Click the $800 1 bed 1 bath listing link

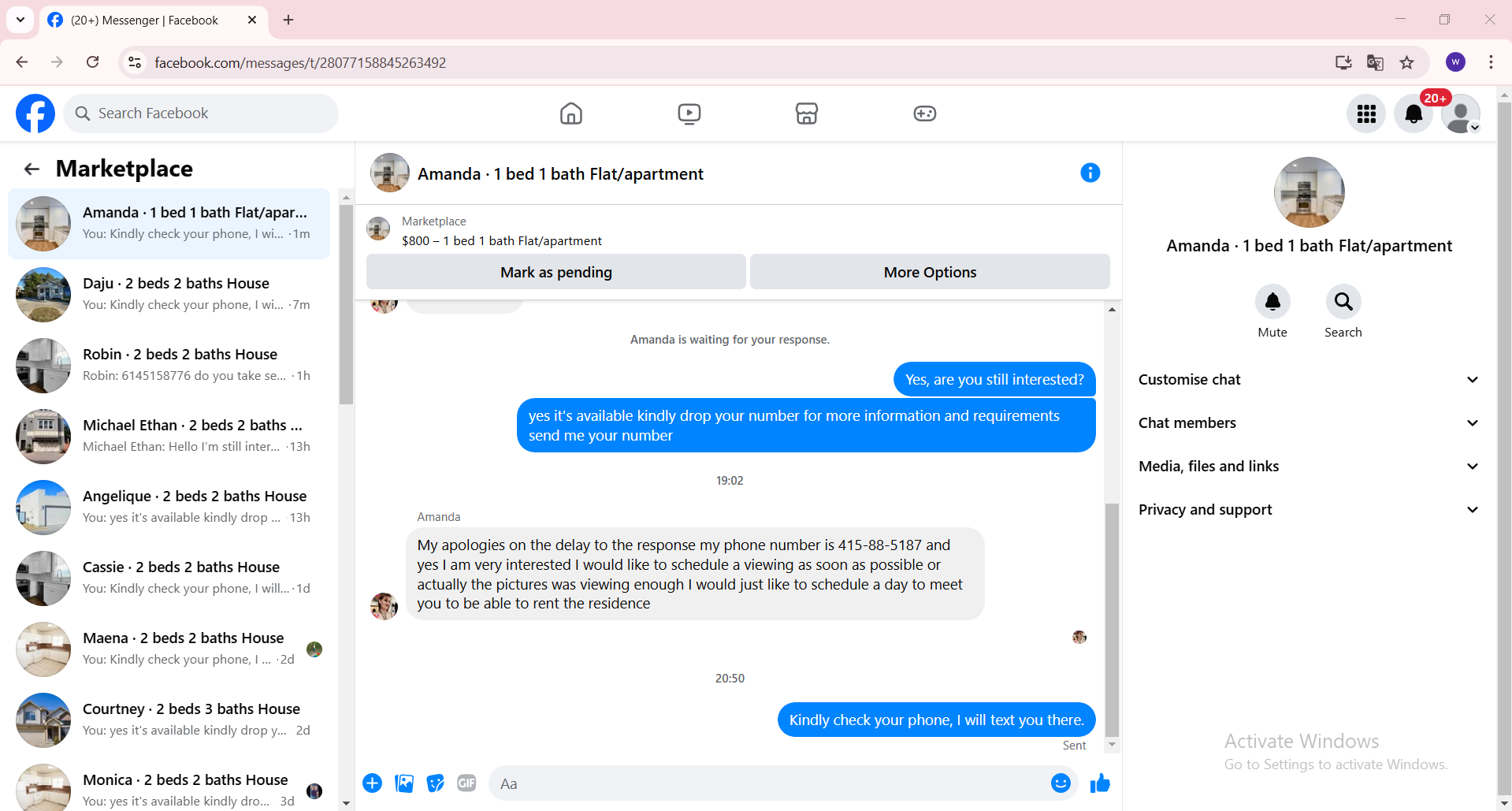click(x=502, y=241)
